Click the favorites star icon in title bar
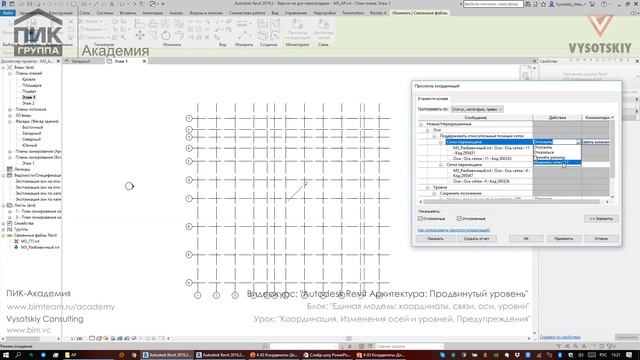640x360 pixels. pos(544,4)
